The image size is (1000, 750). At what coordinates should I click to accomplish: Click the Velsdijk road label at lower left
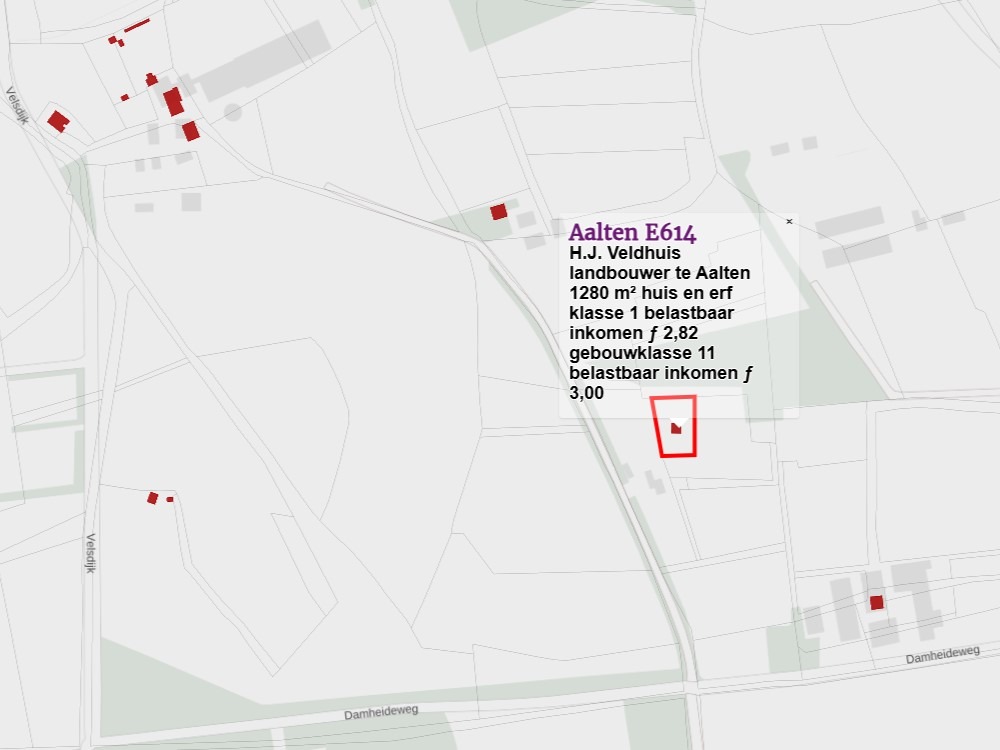pyautogui.click(x=90, y=552)
